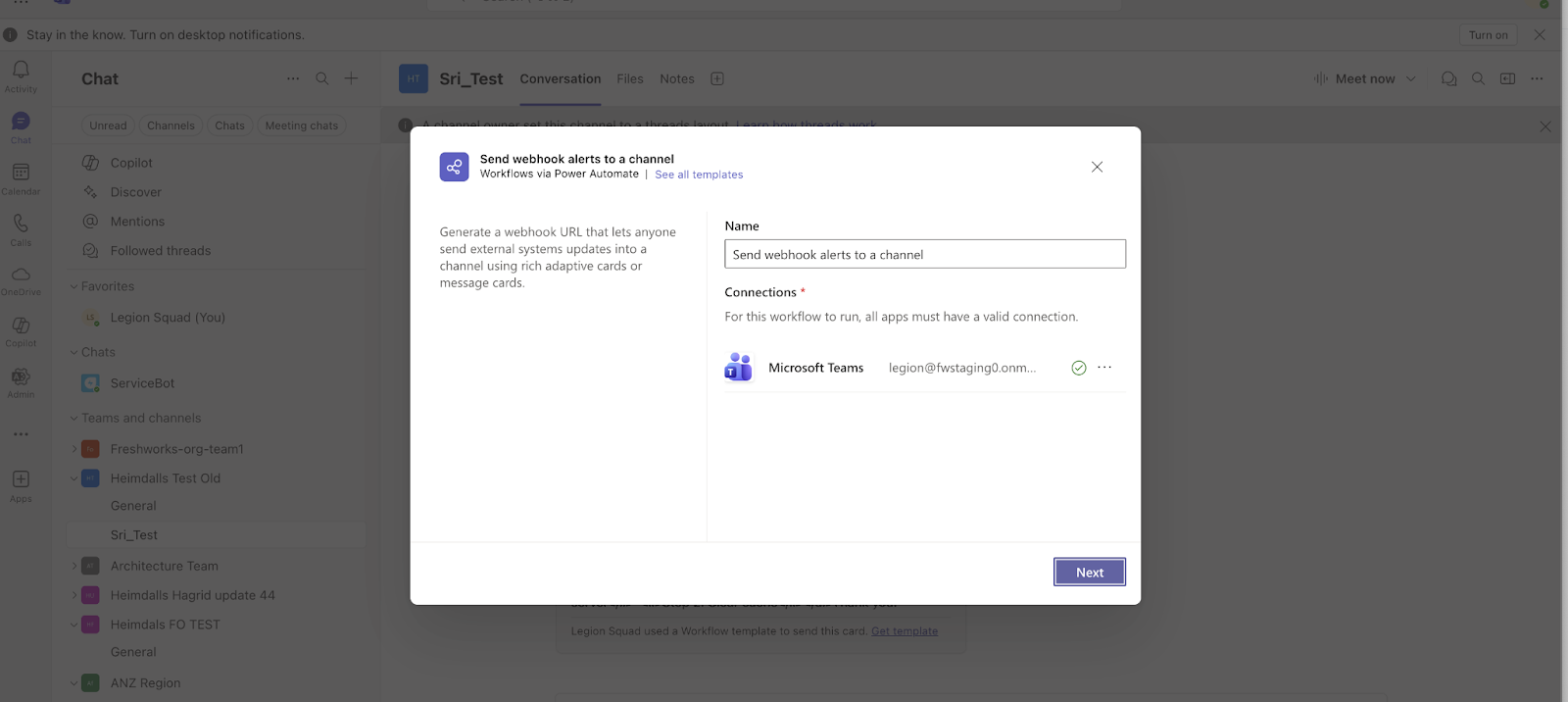Collapse the Teams and channels section

point(73,418)
